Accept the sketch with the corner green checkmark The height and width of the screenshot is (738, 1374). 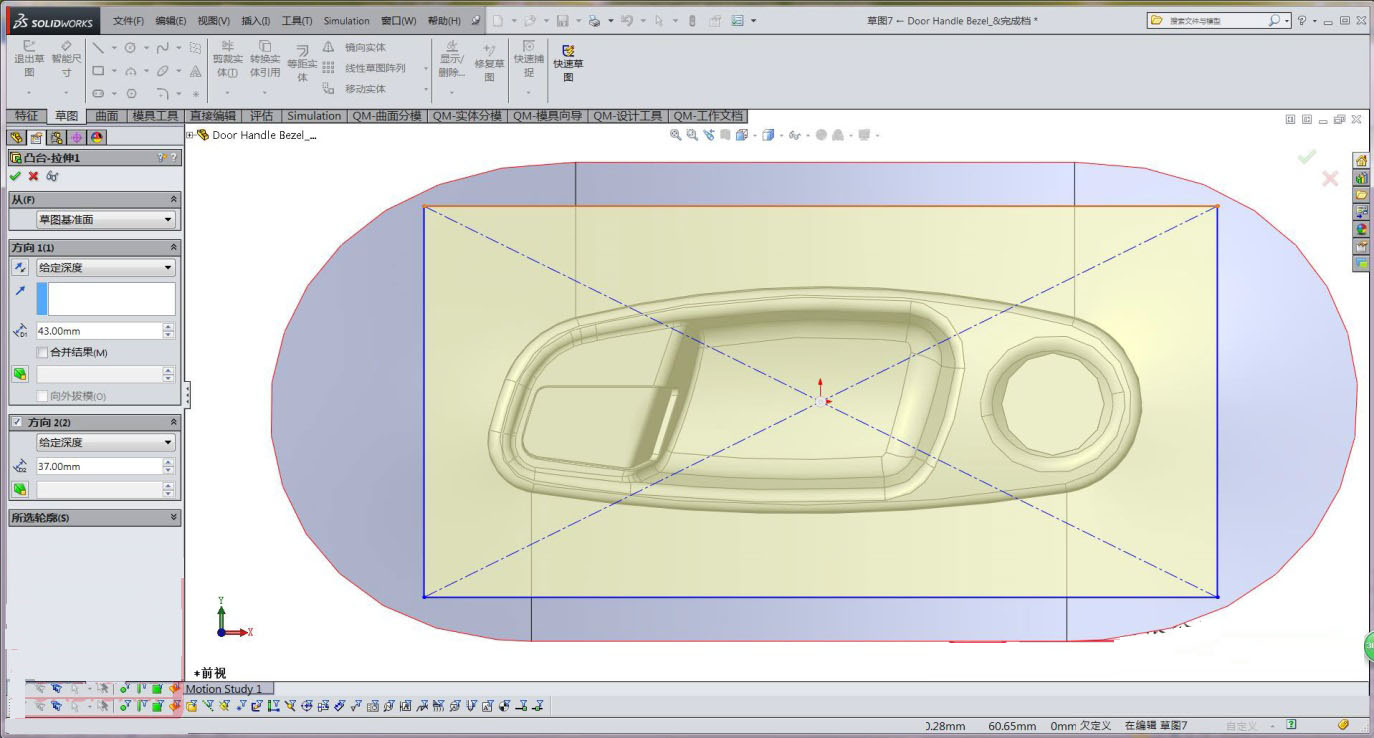coord(1306,156)
